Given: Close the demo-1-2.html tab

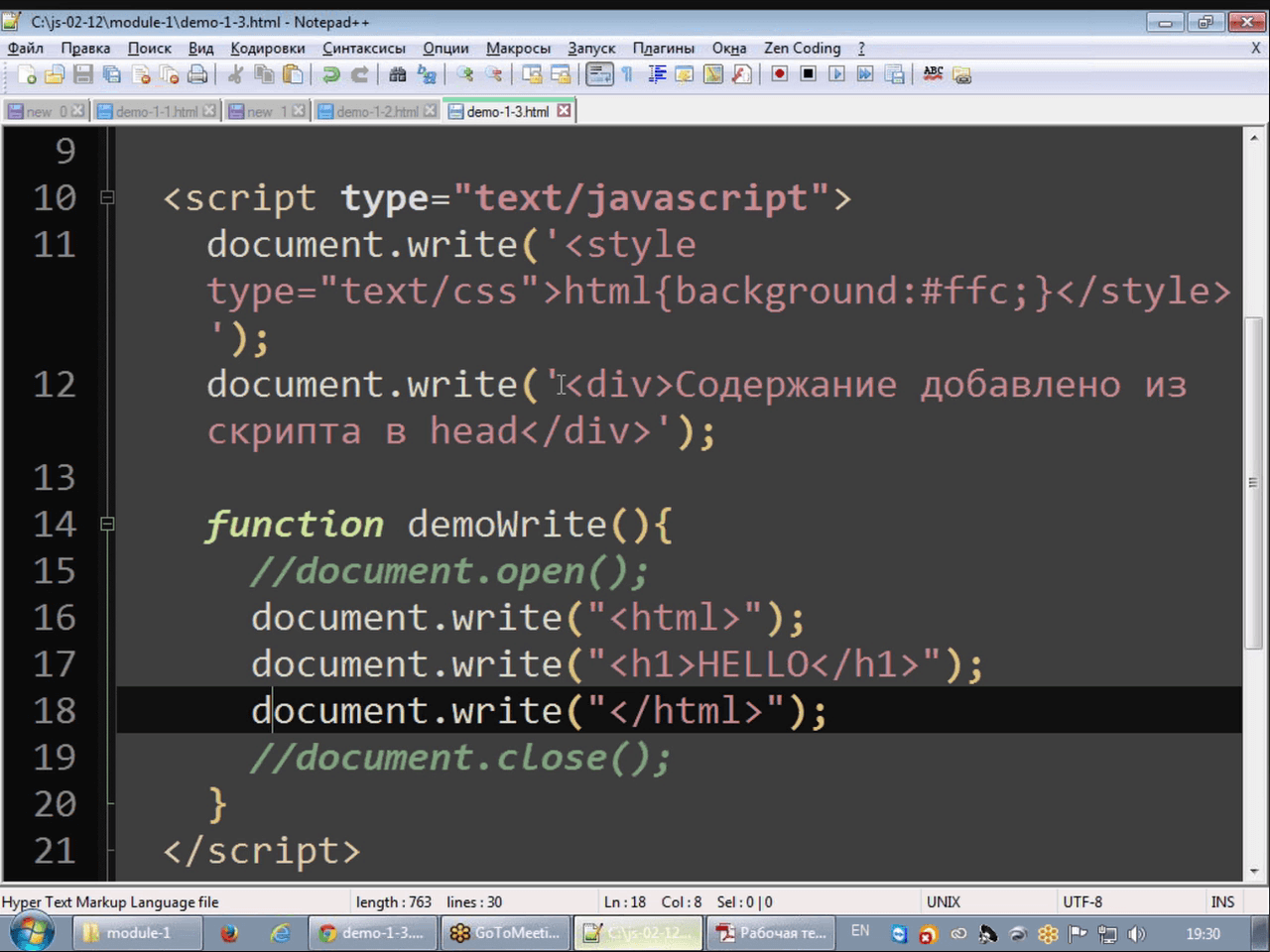Looking at the screenshot, I should [430, 111].
